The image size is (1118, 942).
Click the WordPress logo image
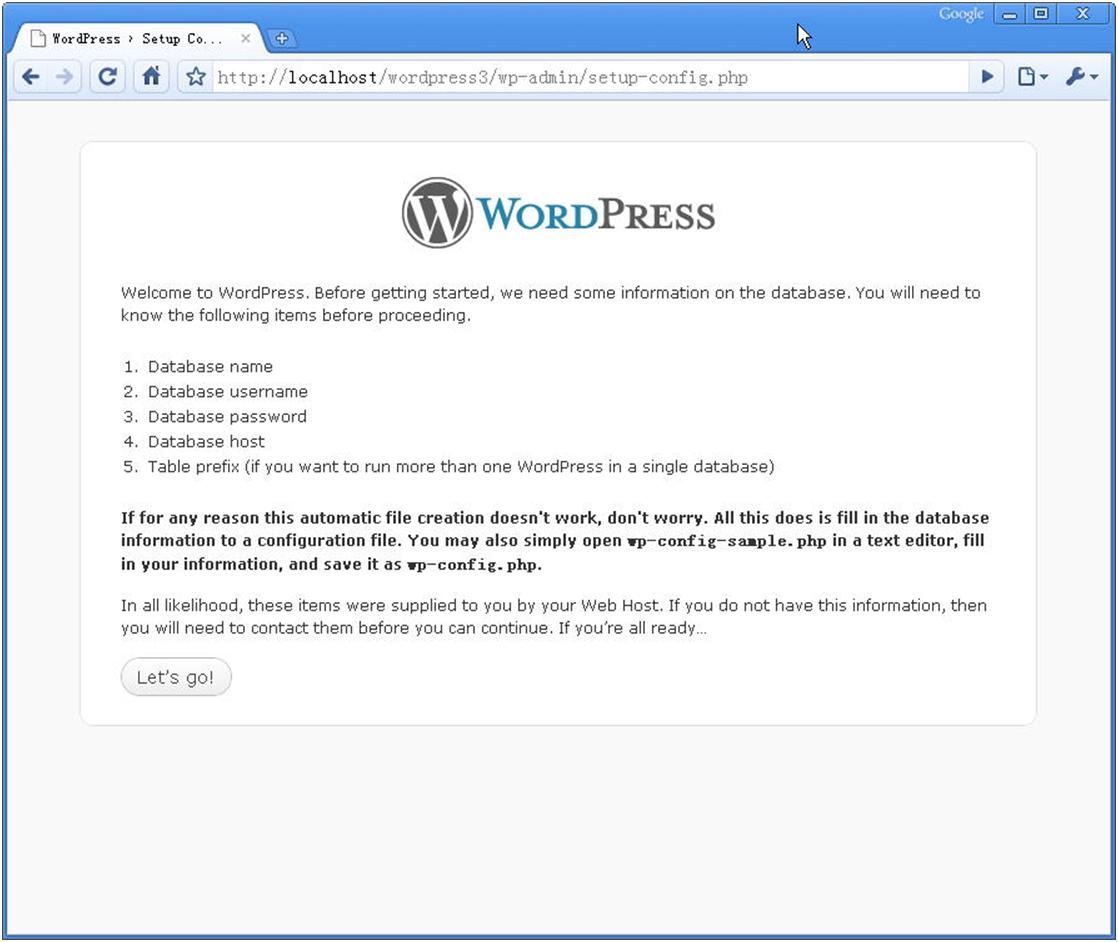coord(558,213)
